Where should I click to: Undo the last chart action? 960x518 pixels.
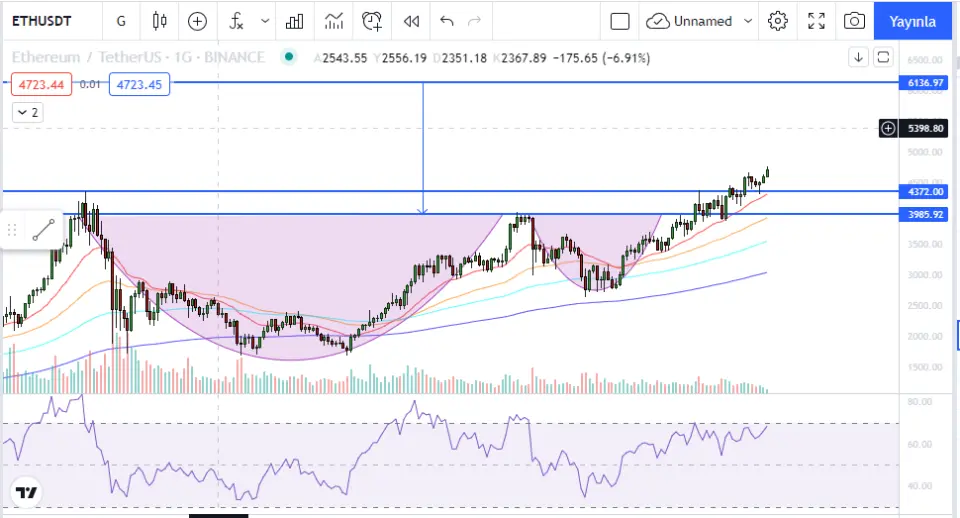[x=446, y=21]
